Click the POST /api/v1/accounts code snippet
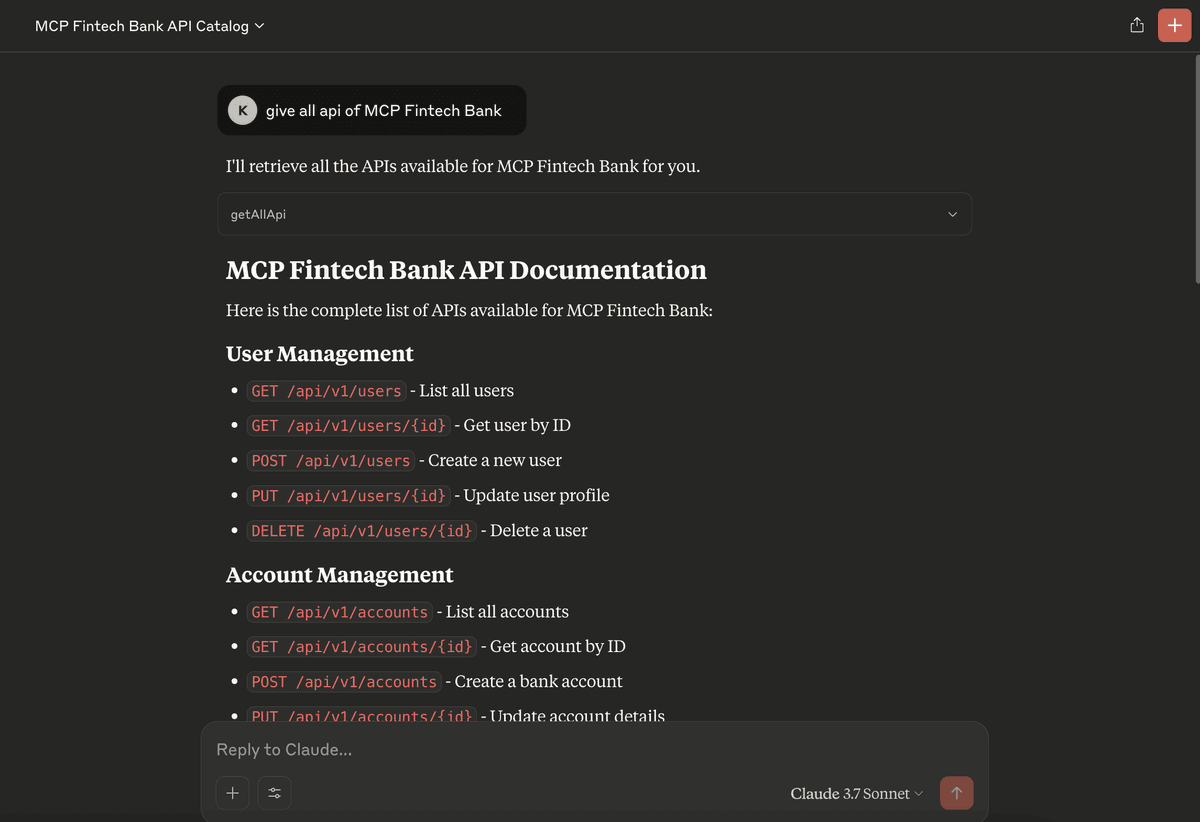The height and width of the screenshot is (822, 1200). pos(344,682)
